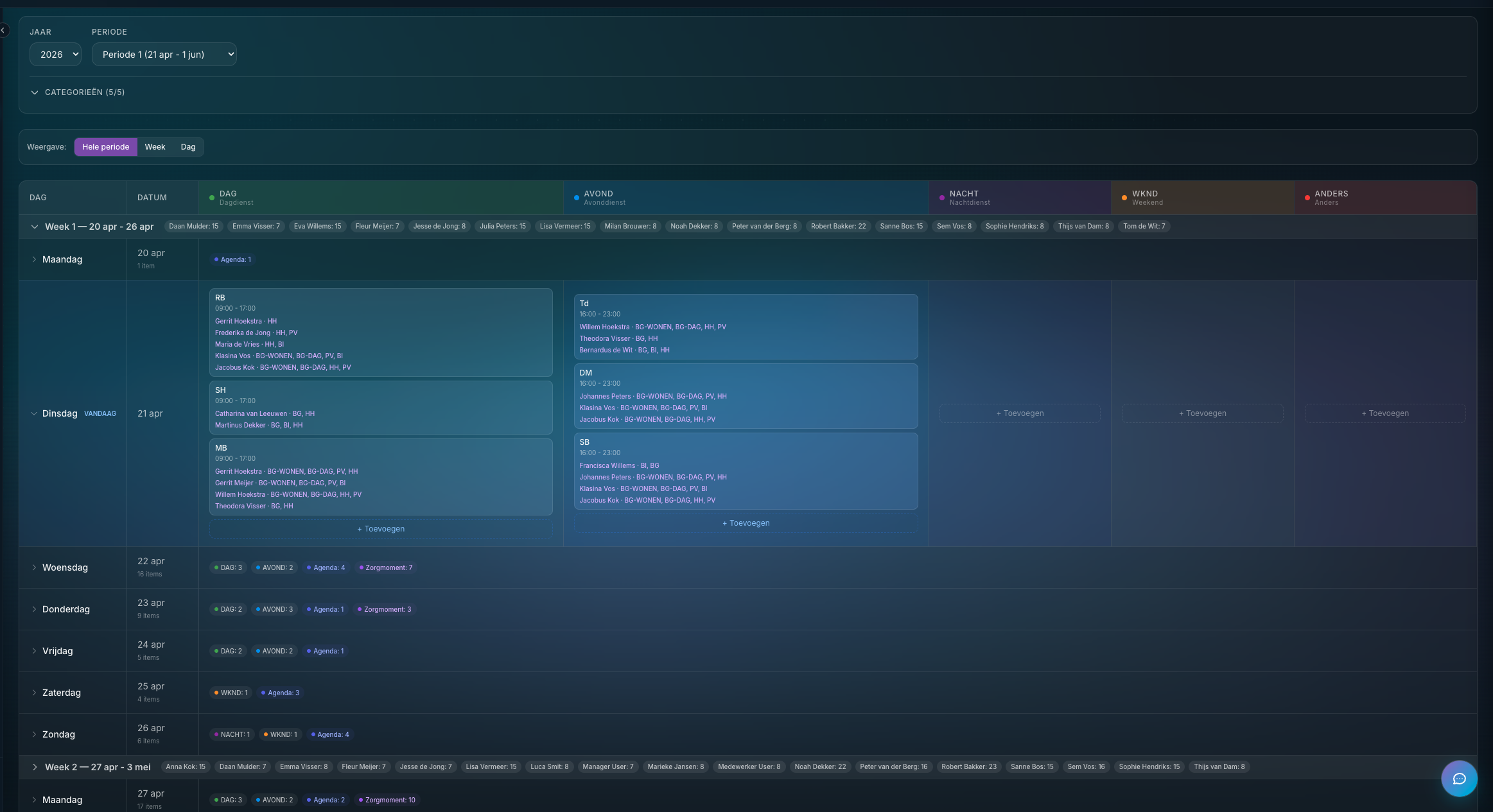The image size is (1493, 812).
Task: Expand the Maandag 20 apr row
Action: click(34, 259)
